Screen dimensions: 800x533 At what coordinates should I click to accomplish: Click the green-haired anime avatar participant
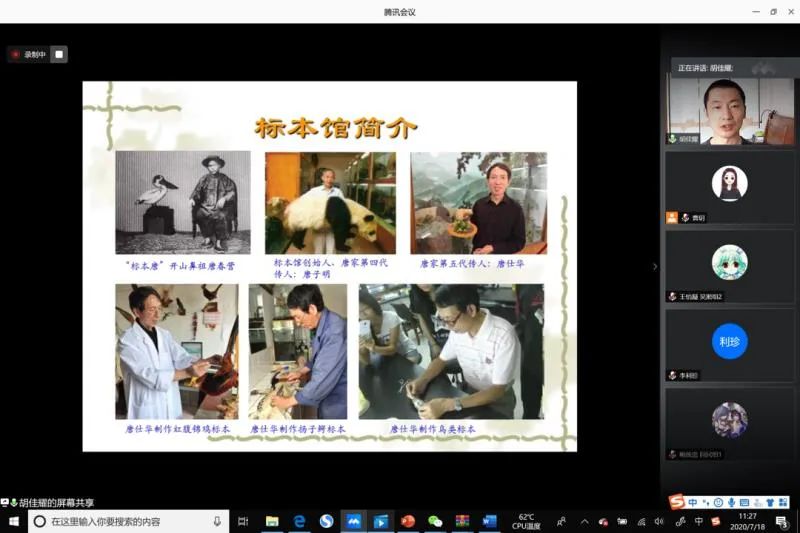pos(730,262)
